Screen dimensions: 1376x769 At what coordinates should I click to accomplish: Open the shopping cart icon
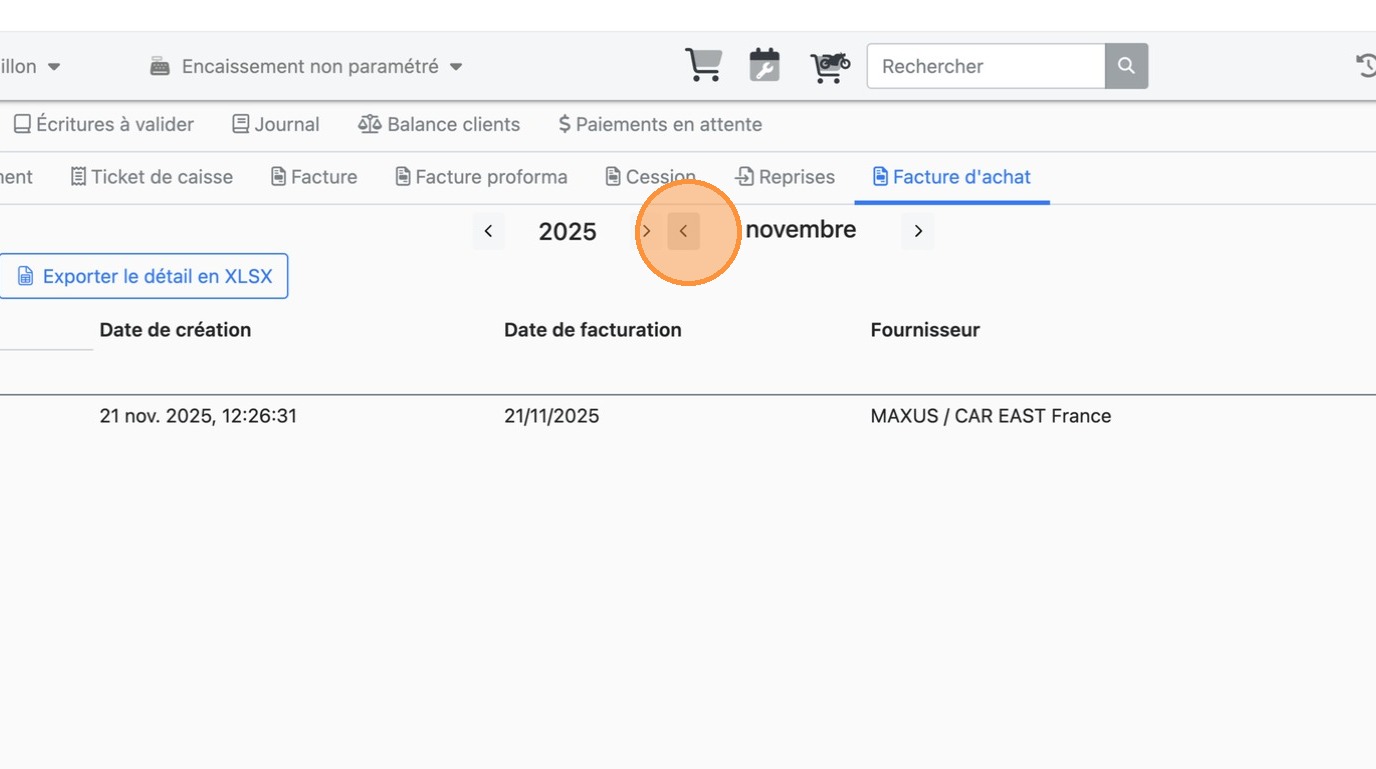[x=703, y=66]
